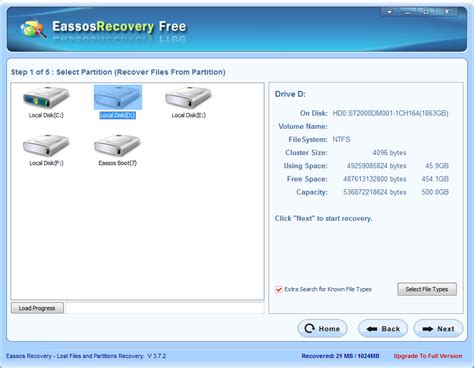
Task: Click the EassosRecovery logo icon in header
Action: pyautogui.click(x=33, y=29)
